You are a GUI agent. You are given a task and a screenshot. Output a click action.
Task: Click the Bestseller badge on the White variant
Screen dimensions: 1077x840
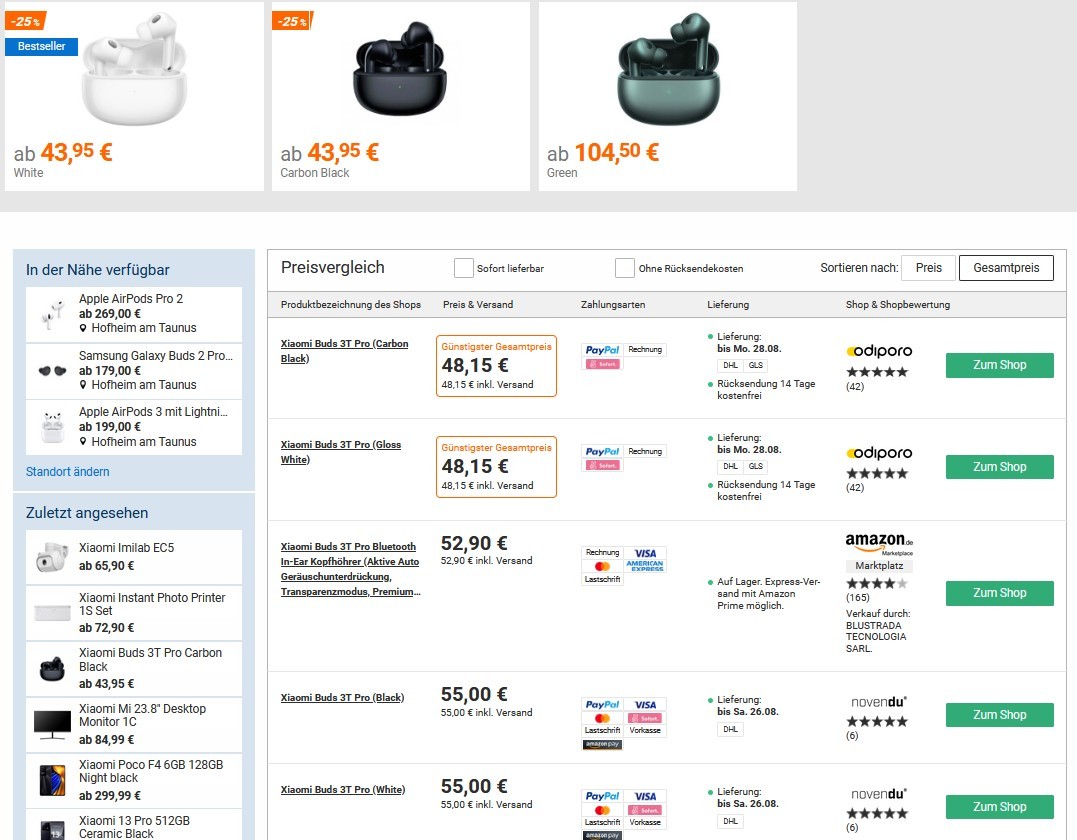click(41, 46)
